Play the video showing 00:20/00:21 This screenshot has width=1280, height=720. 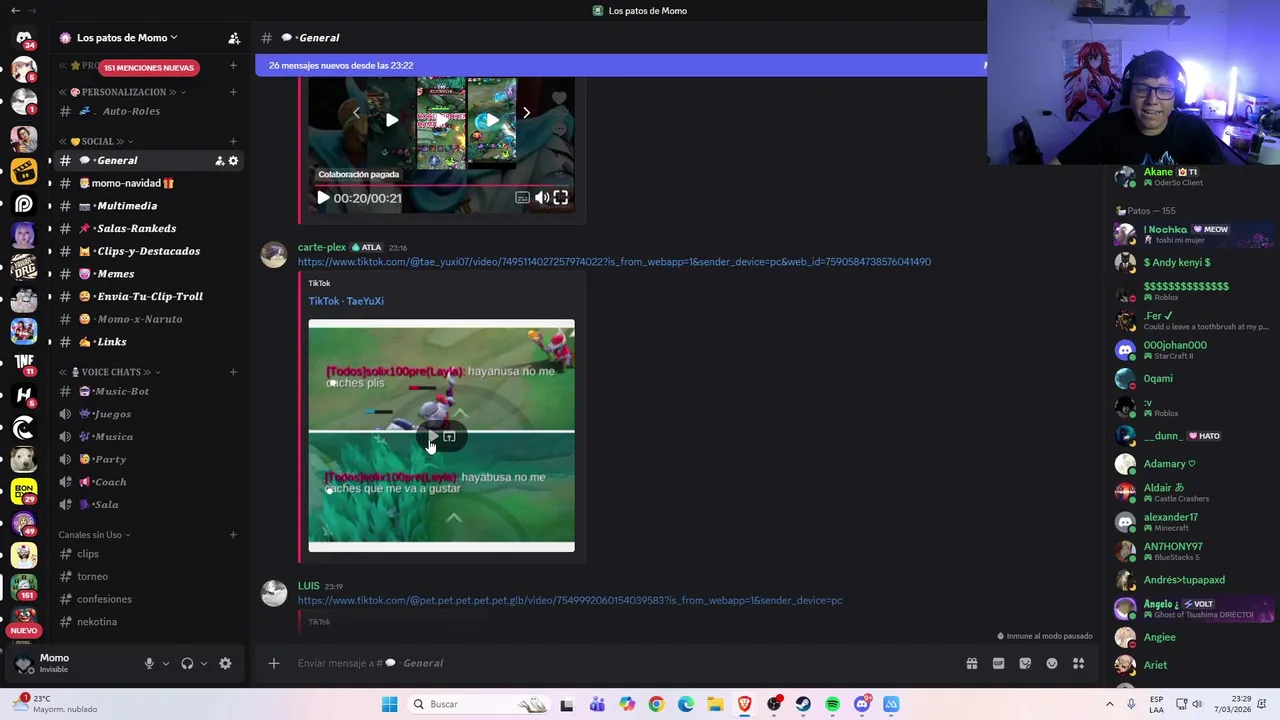tap(323, 198)
